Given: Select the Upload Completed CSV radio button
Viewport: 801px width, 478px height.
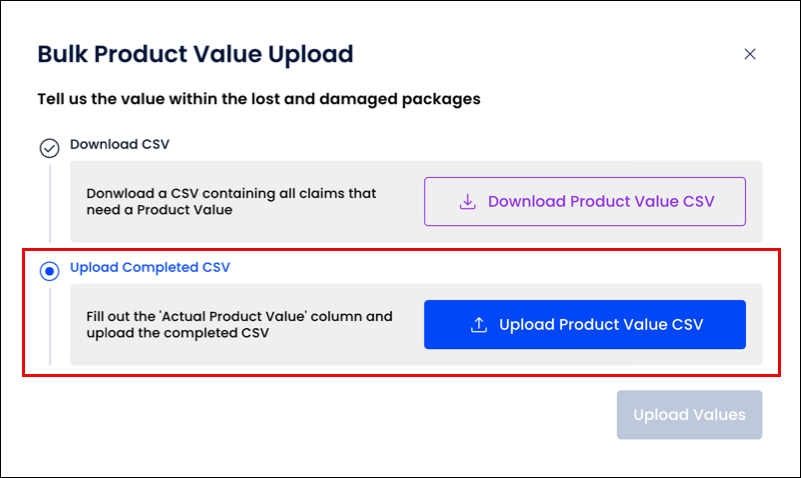Looking at the screenshot, I should 50,271.
